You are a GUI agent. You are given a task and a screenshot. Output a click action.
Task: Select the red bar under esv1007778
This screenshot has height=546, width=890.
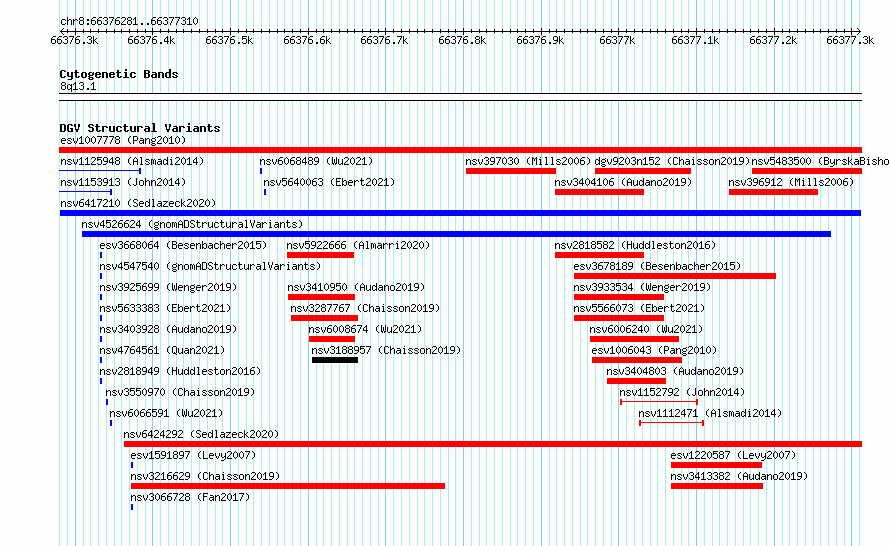pyautogui.click(x=460, y=150)
